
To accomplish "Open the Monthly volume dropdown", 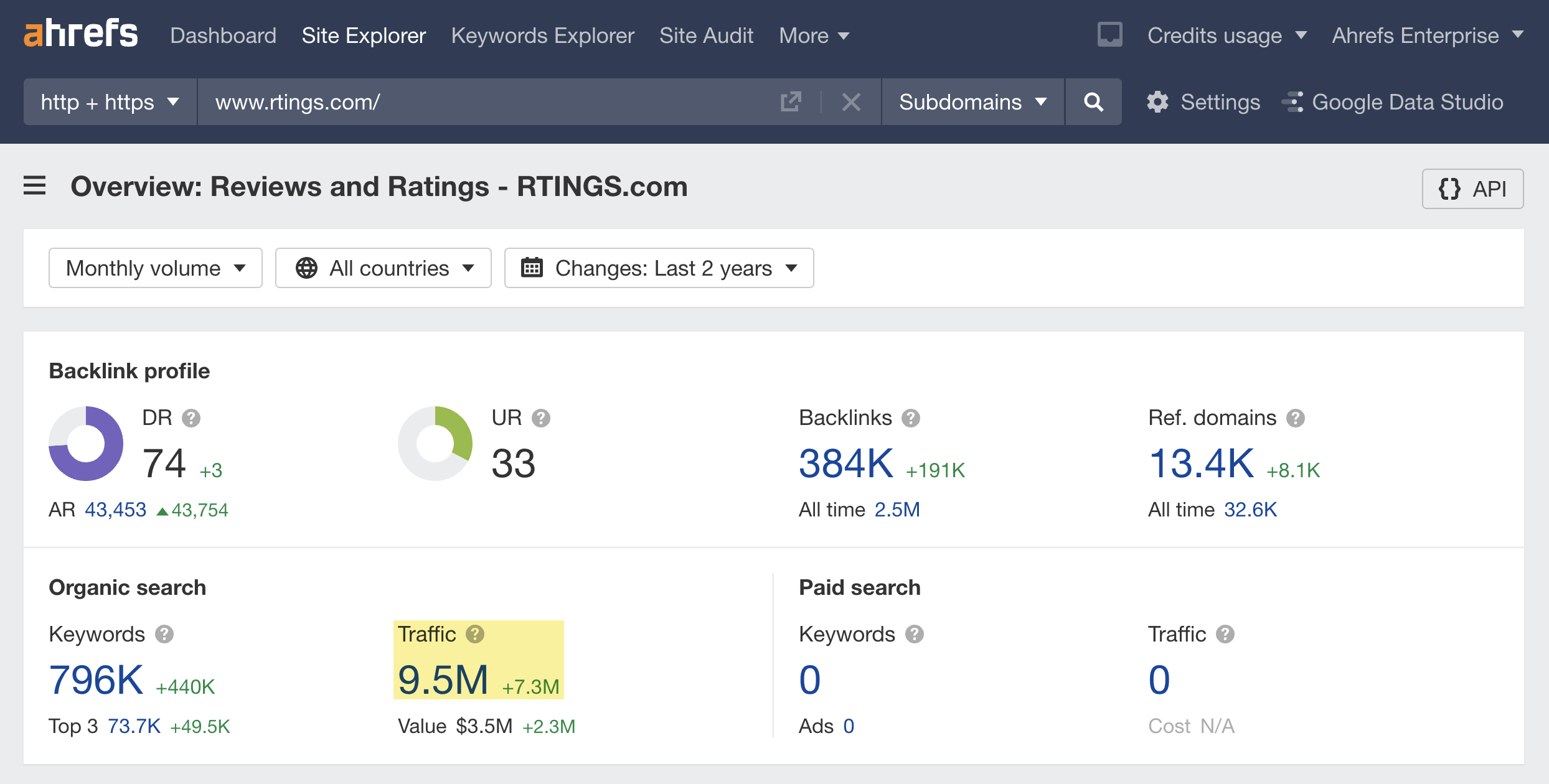I will pyautogui.click(x=155, y=268).
